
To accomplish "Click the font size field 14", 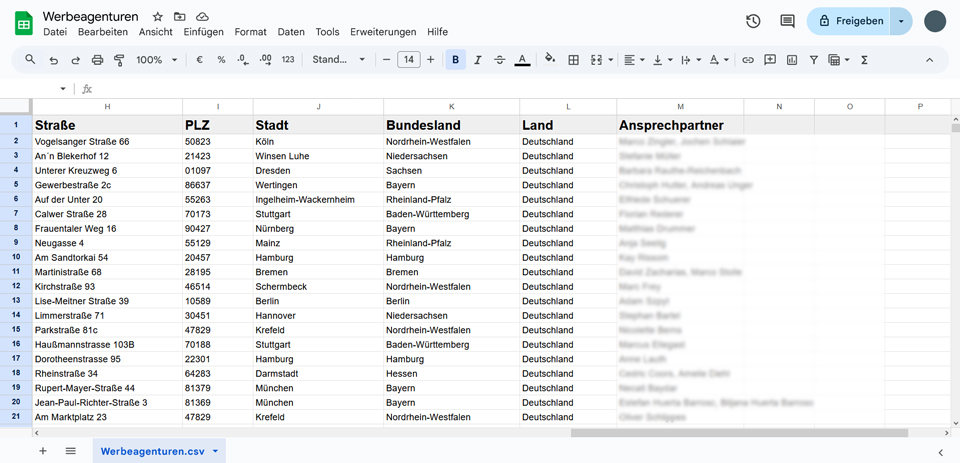I will pyautogui.click(x=408, y=60).
